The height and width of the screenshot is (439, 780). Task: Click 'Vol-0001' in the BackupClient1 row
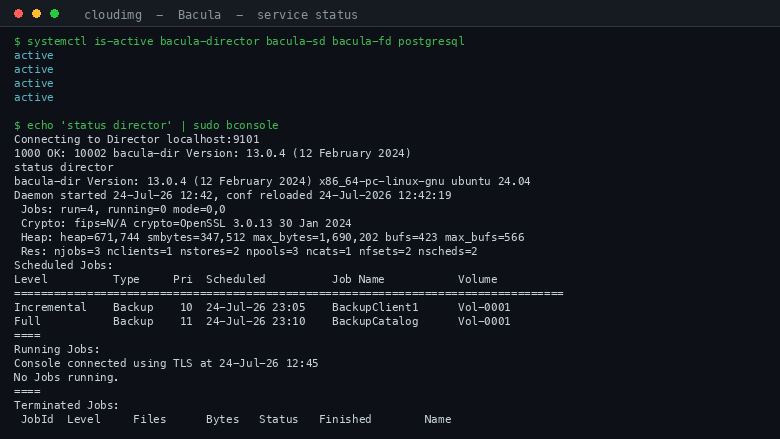point(484,307)
